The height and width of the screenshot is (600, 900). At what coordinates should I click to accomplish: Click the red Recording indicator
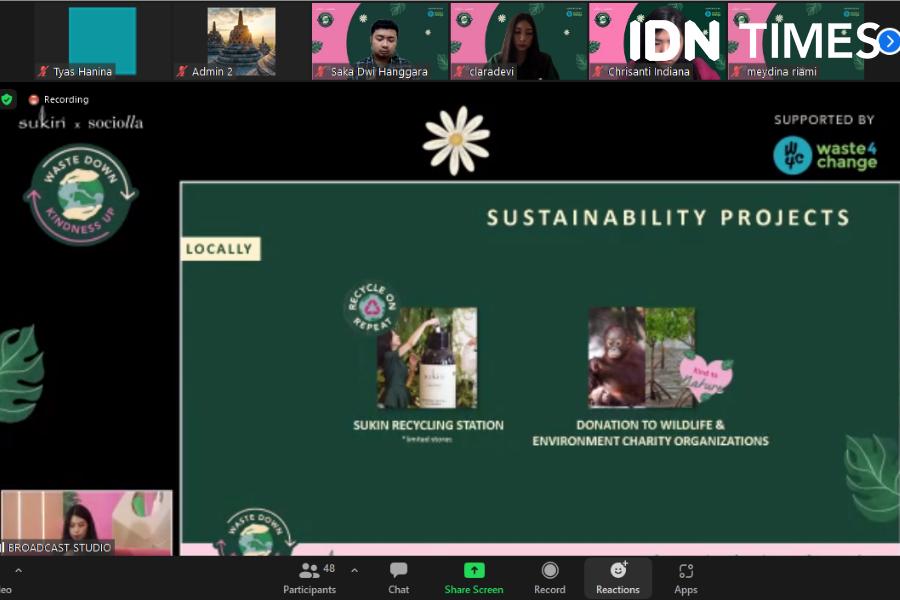tap(59, 99)
